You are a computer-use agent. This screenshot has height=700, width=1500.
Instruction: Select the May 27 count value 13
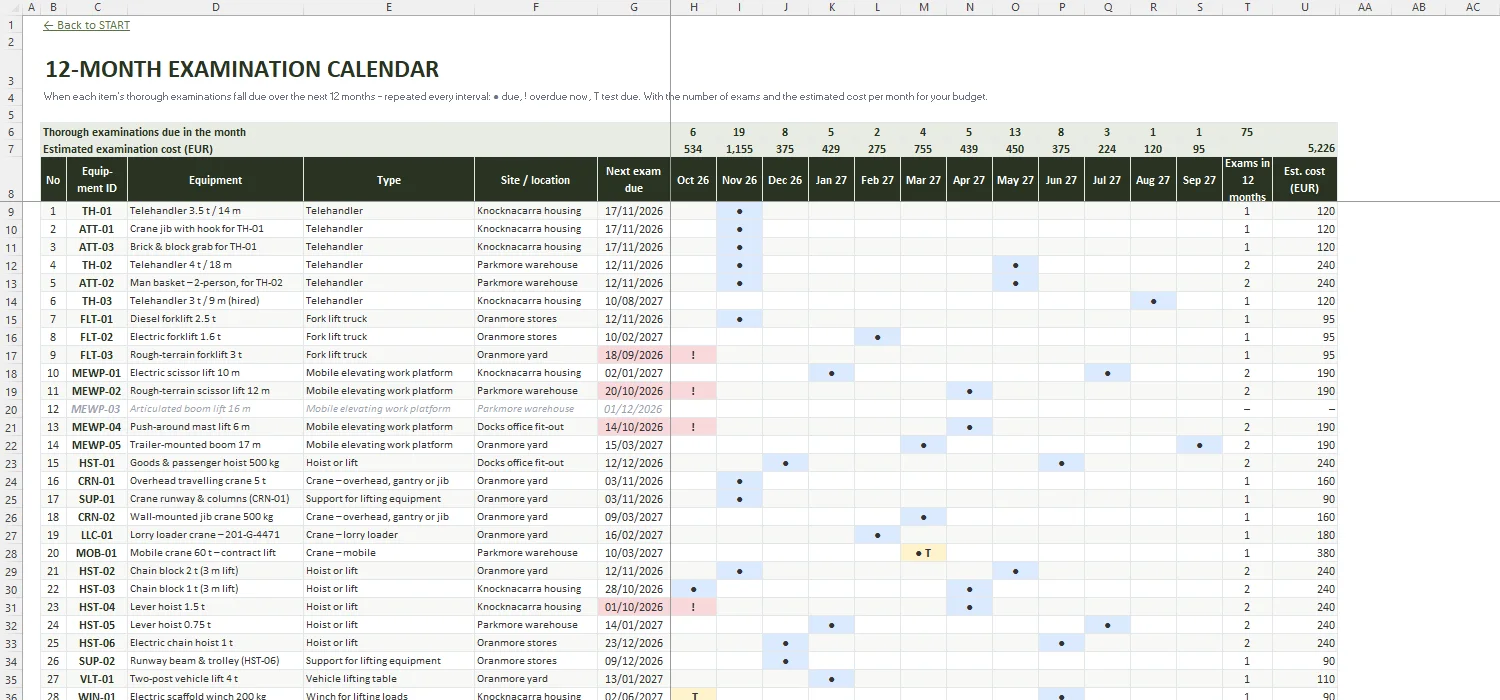tap(1015, 132)
